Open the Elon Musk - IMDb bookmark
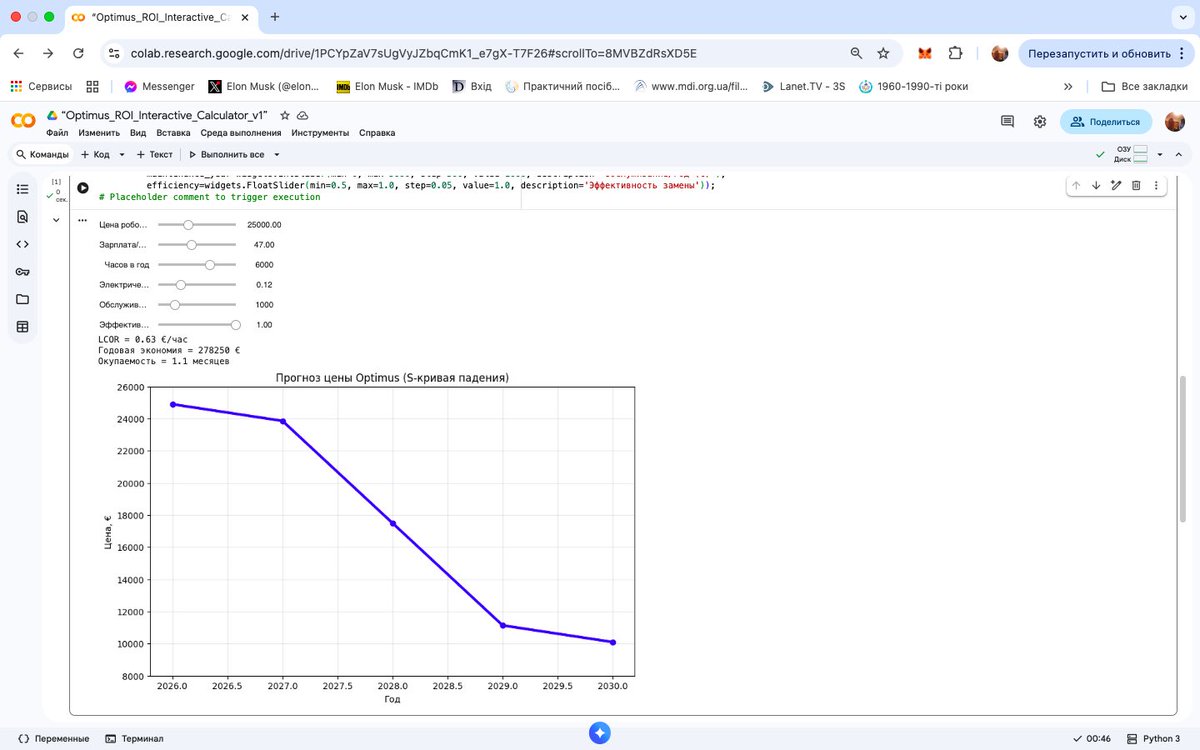This screenshot has width=1200, height=750. point(387,86)
